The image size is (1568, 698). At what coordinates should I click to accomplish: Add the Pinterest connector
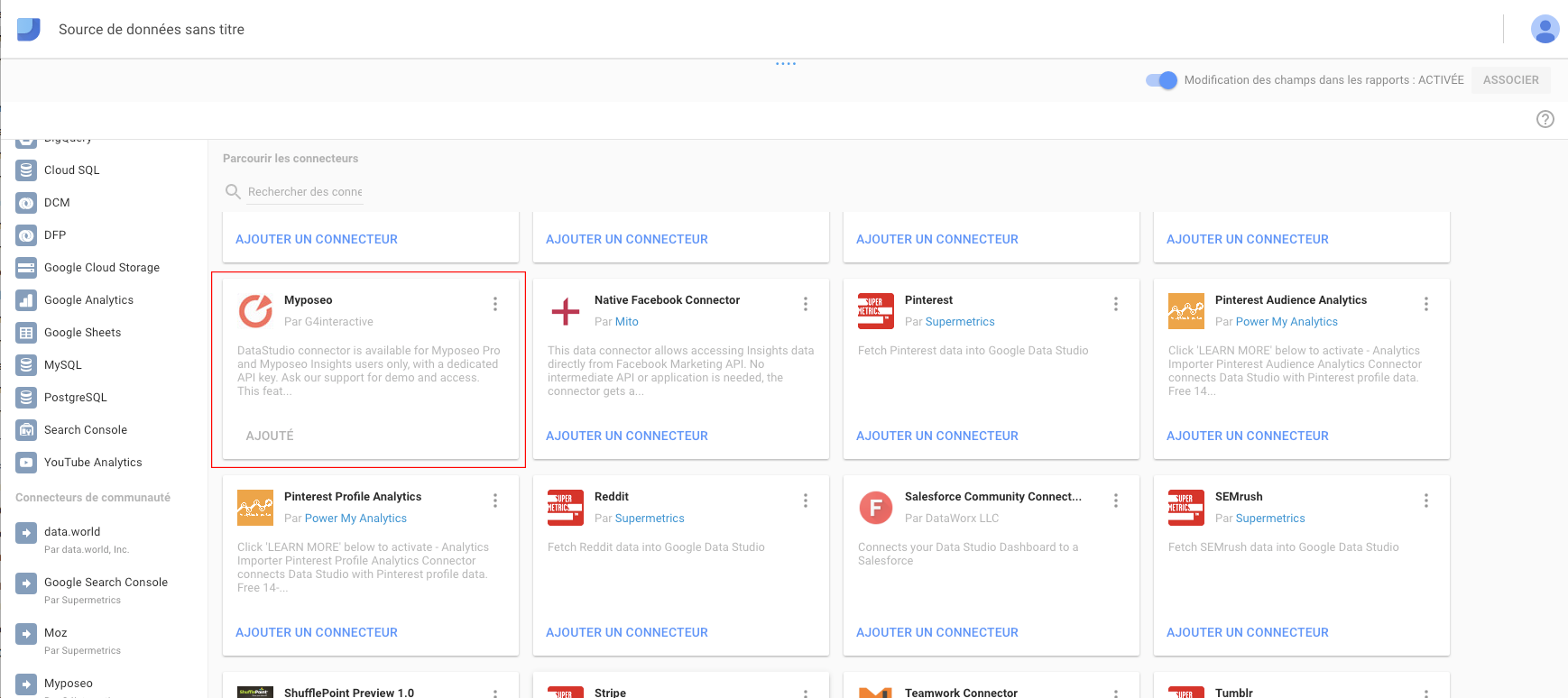(x=937, y=436)
